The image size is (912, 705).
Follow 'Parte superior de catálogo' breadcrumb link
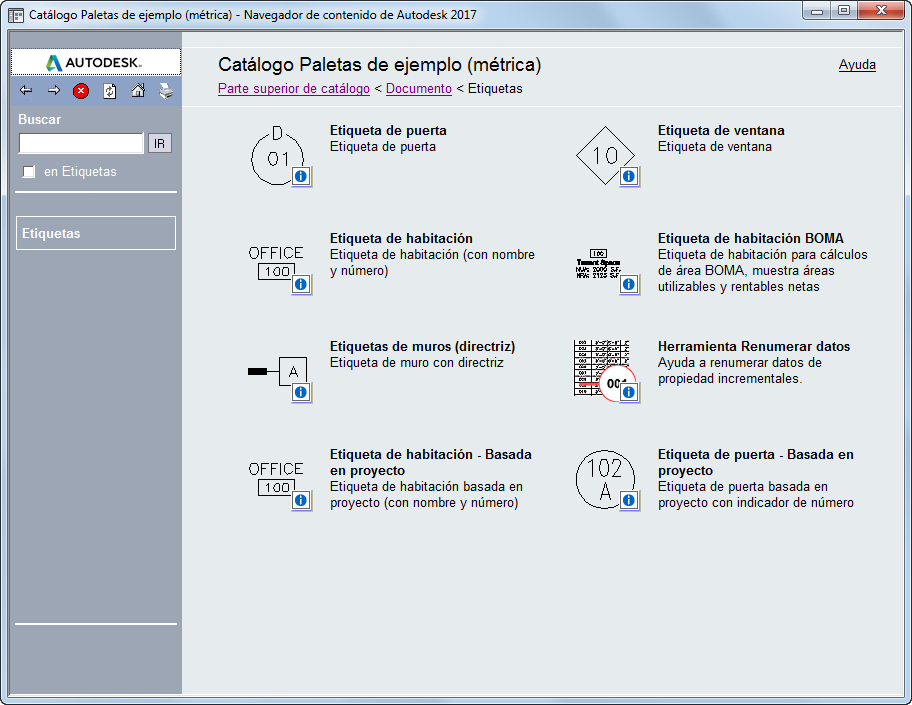coord(294,88)
